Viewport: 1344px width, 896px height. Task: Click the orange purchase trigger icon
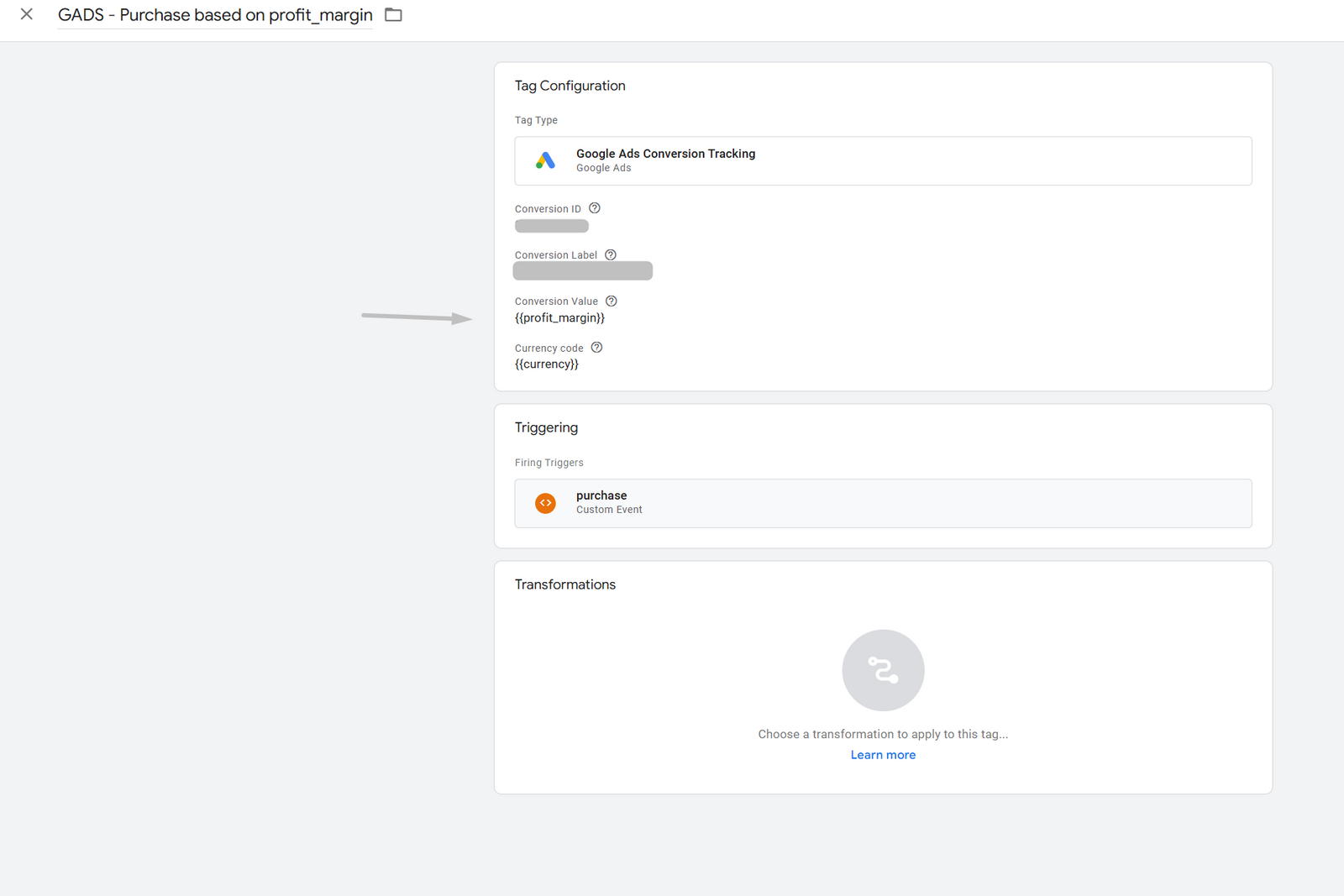545,503
